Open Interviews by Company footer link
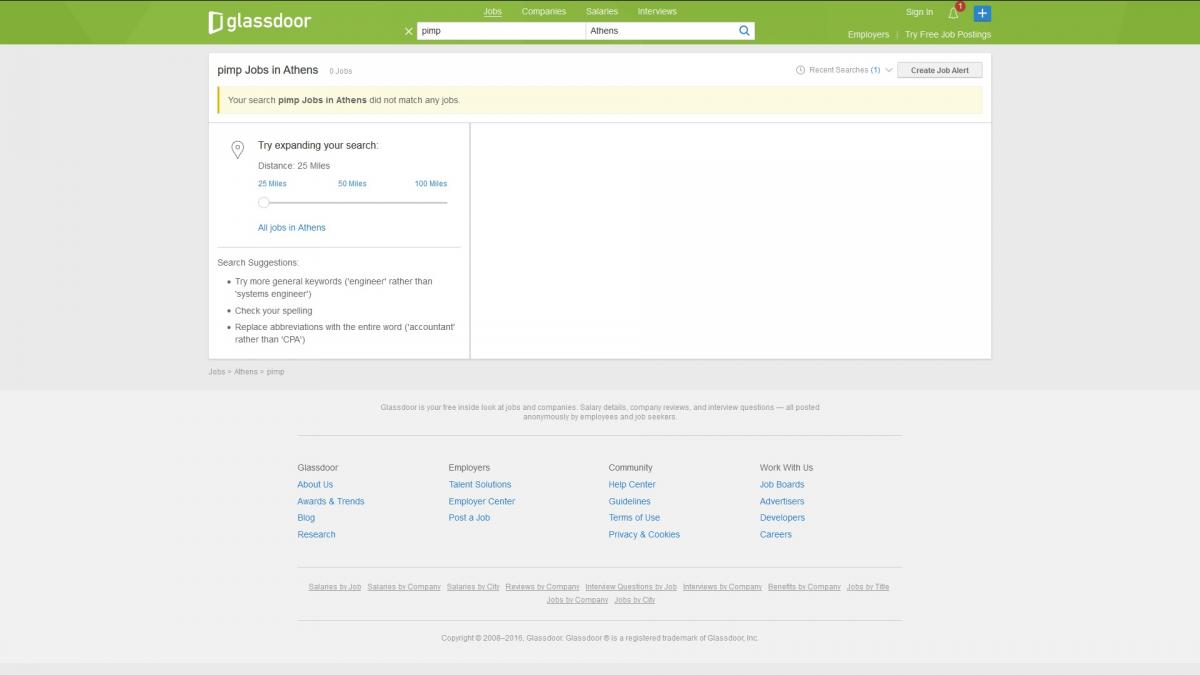Viewport: 1200px width, 675px height. click(x=722, y=587)
